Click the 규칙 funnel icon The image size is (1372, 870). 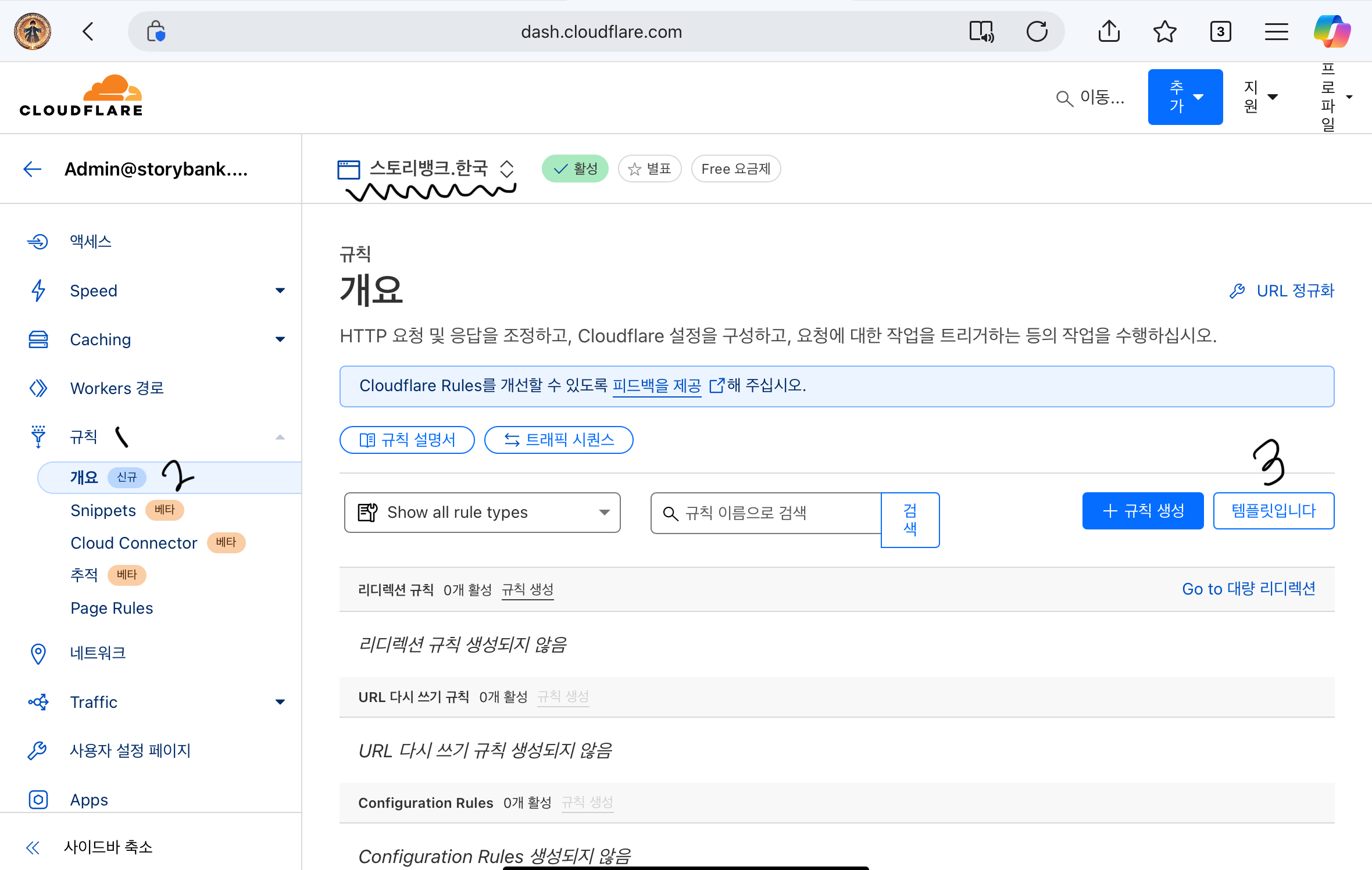(x=38, y=436)
